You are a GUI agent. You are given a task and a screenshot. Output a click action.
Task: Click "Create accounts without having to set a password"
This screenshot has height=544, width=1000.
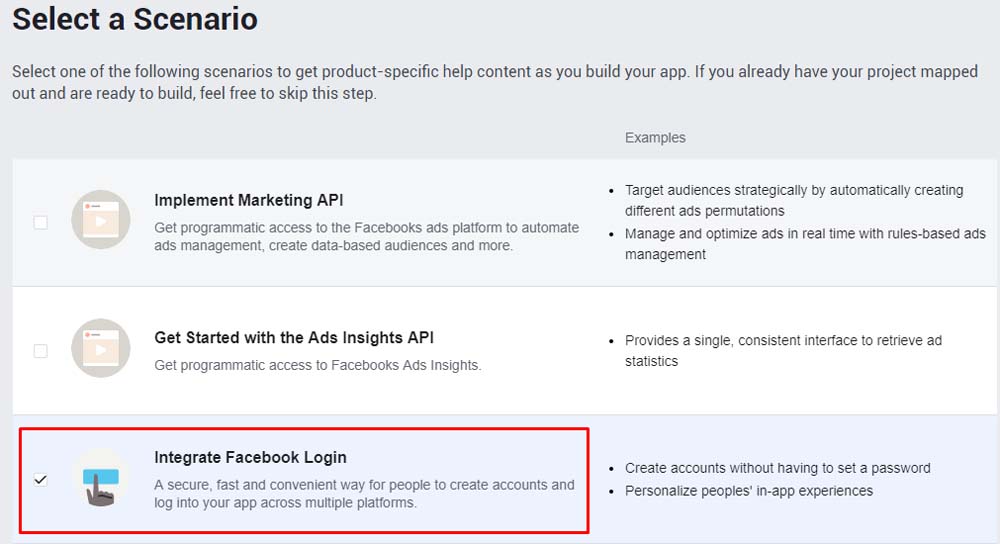click(777, 468)
